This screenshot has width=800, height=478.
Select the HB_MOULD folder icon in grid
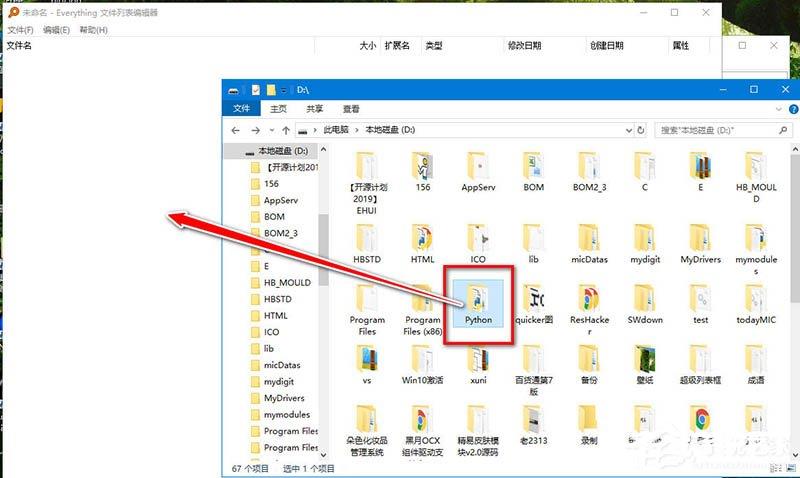[756, 166]
